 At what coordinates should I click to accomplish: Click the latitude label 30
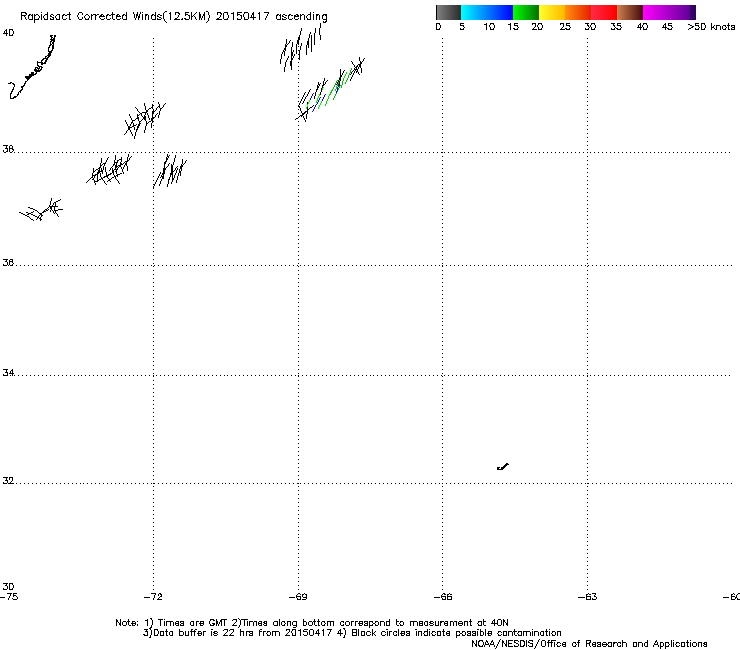pos(8,587)
